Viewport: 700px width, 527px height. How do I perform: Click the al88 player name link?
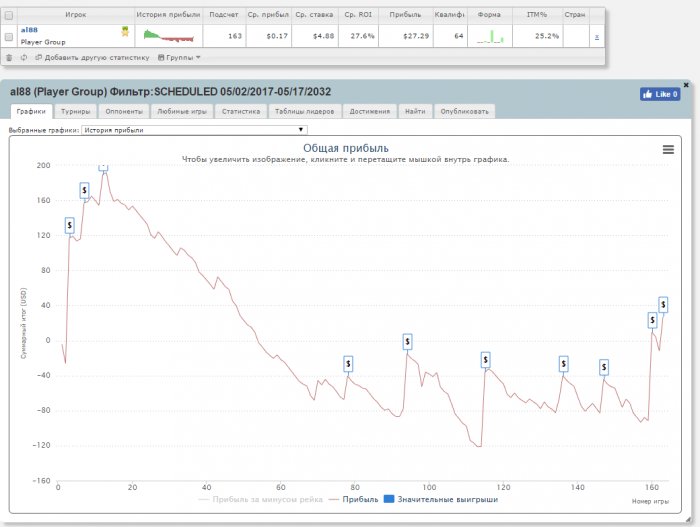(x=28, y=30)
